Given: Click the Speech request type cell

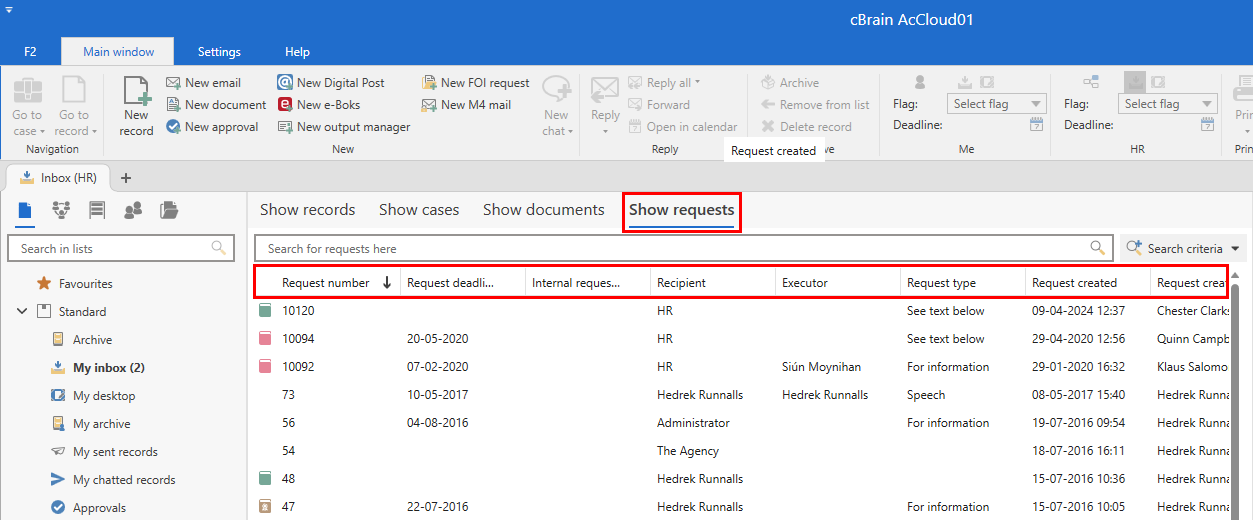Looking at the screenshot, I should (926, 395).
